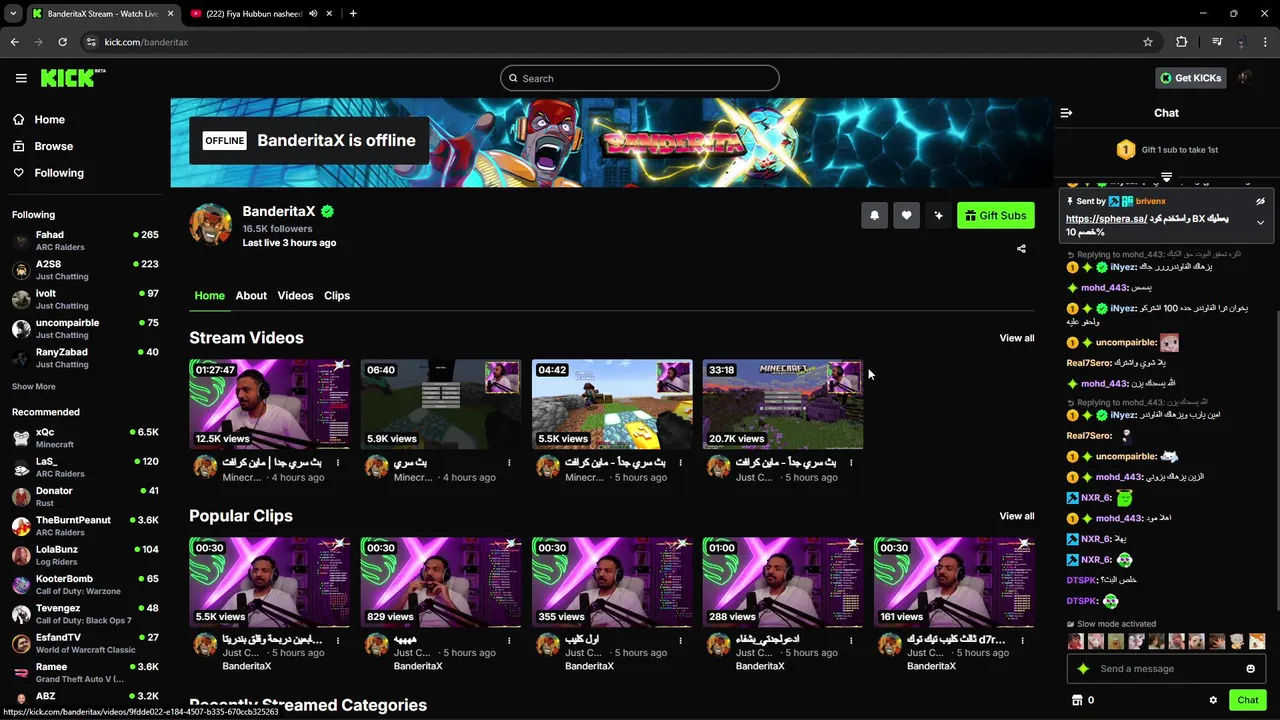Click the Get KICKs button
This screenshot has height=720, width=1280.
pyautogui.click(x=1190, y=78)
